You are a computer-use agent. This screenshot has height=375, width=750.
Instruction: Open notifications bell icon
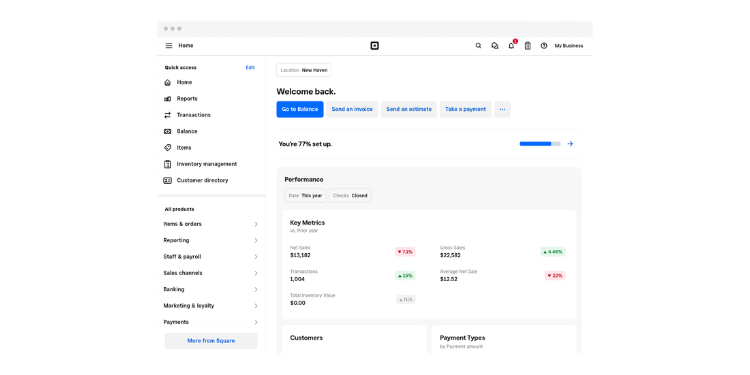[511, 46]
